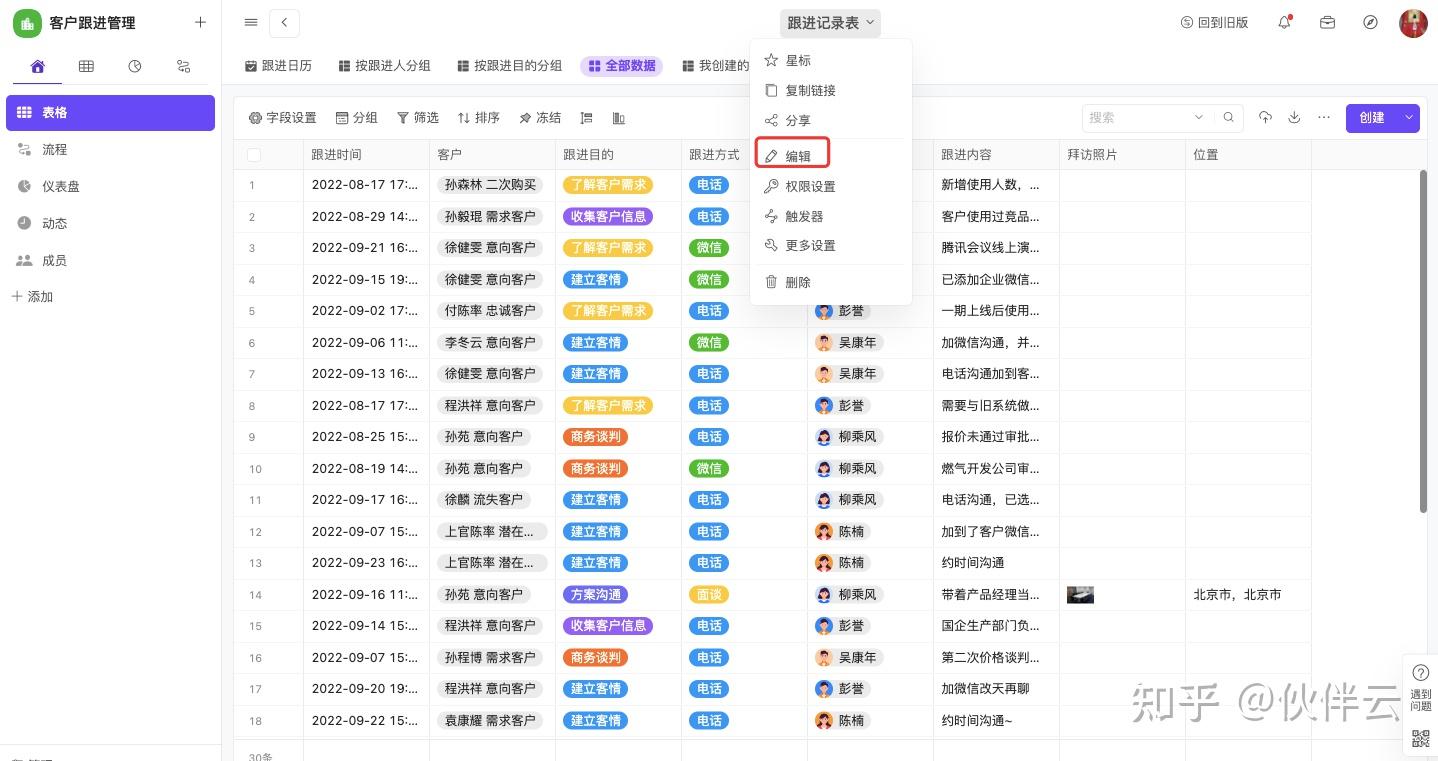1438x761 pixels.
Task: Switch to the table grid icon tab
Action: click(86, 66)
